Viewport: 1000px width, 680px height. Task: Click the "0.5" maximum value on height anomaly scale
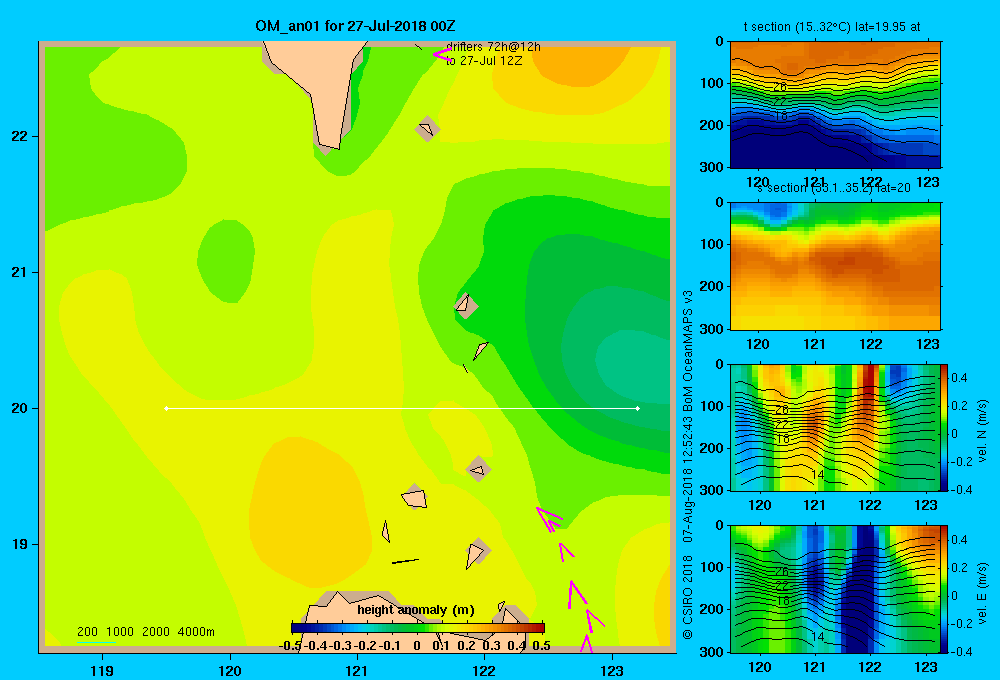coord(541,646)
